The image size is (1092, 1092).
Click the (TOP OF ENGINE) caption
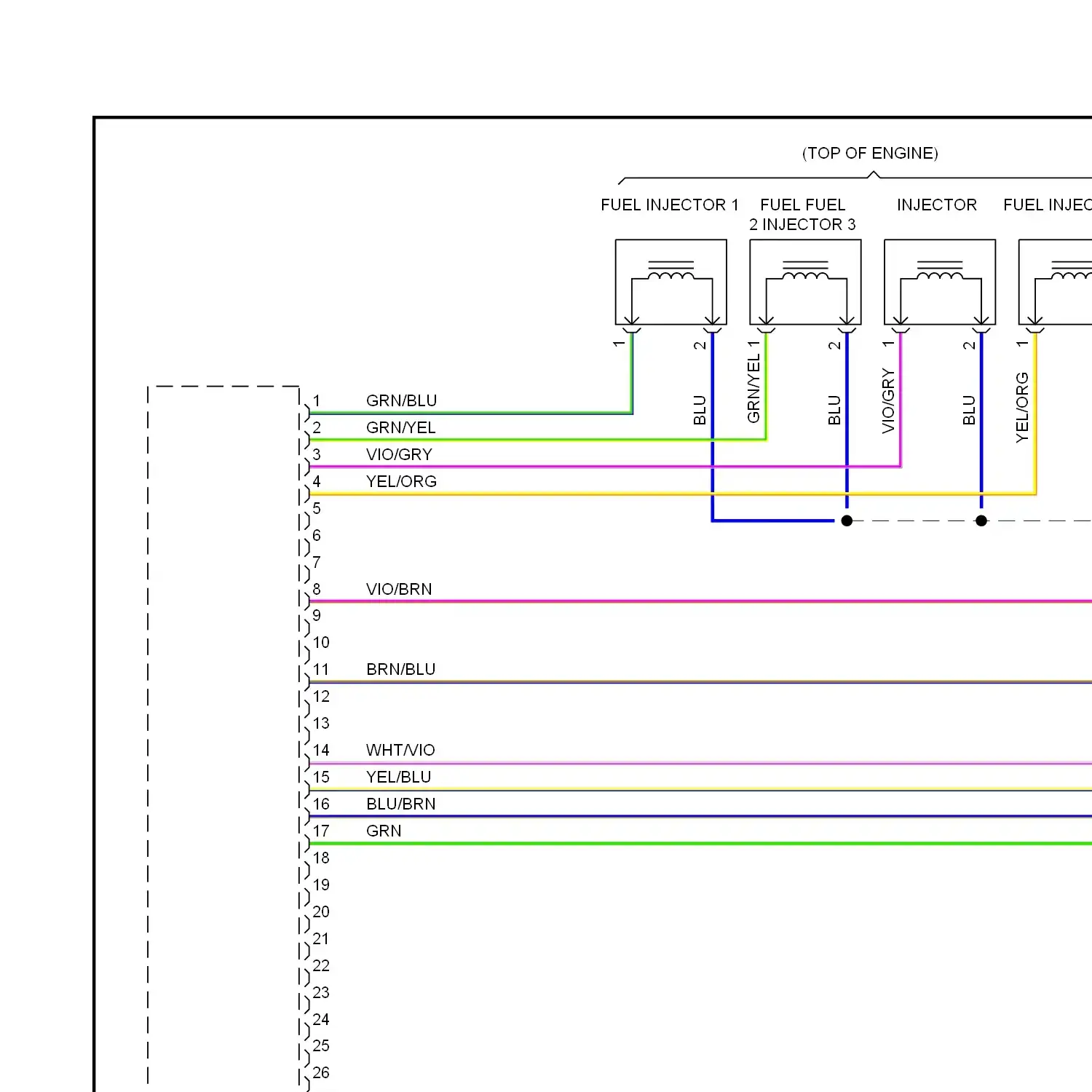coord(870,154)
